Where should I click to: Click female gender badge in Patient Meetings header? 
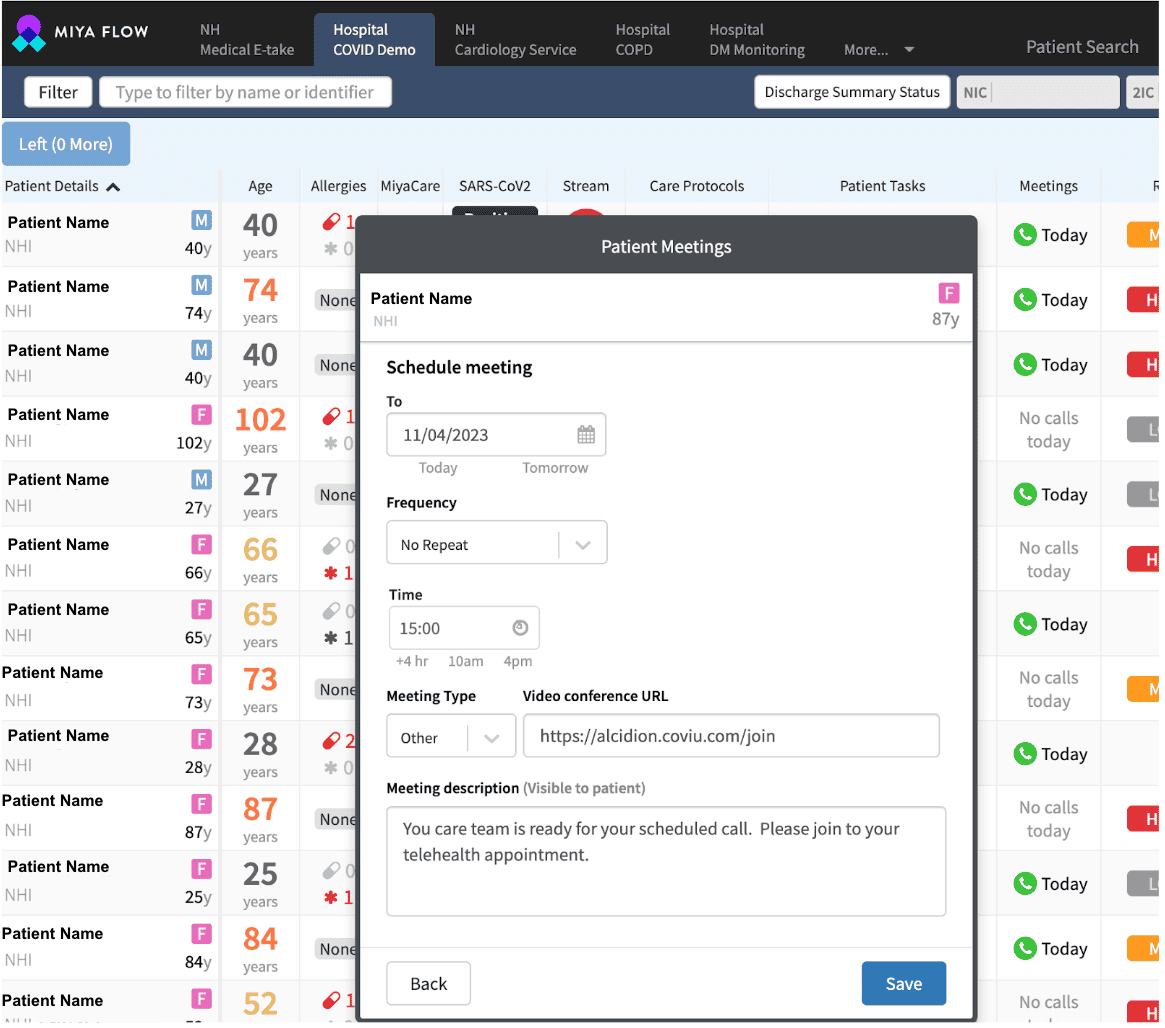click(948, 293)
